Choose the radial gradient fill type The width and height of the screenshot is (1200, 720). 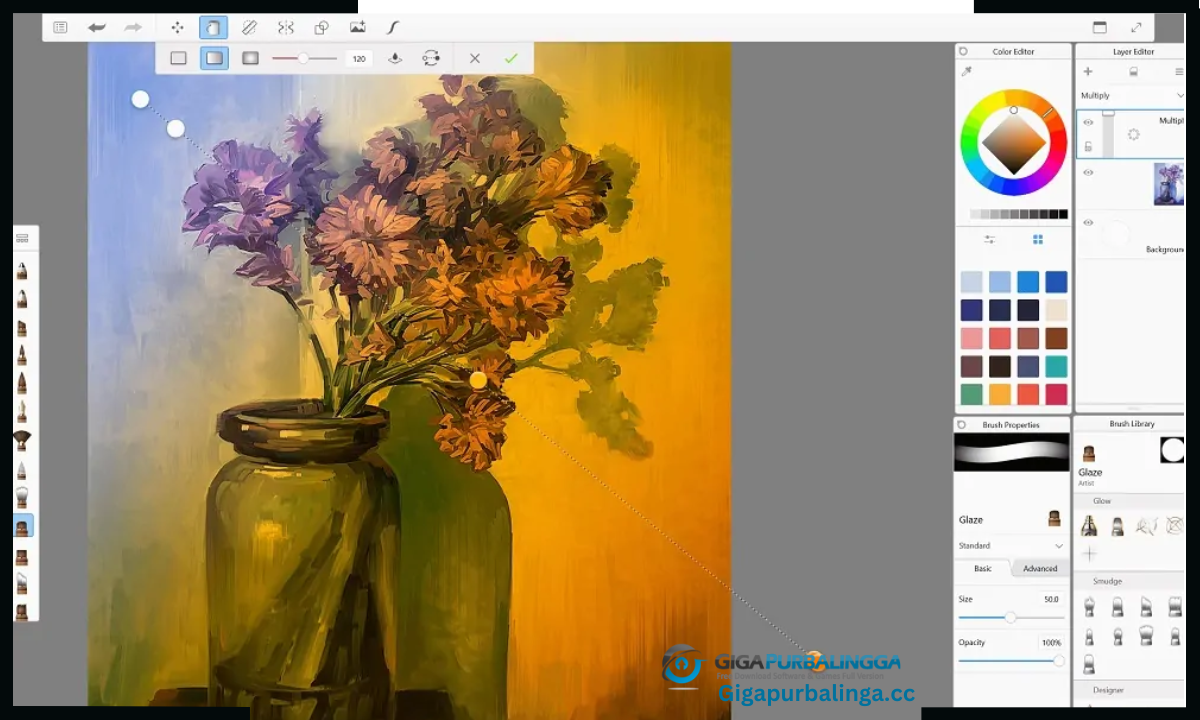[x=250, y=58]
